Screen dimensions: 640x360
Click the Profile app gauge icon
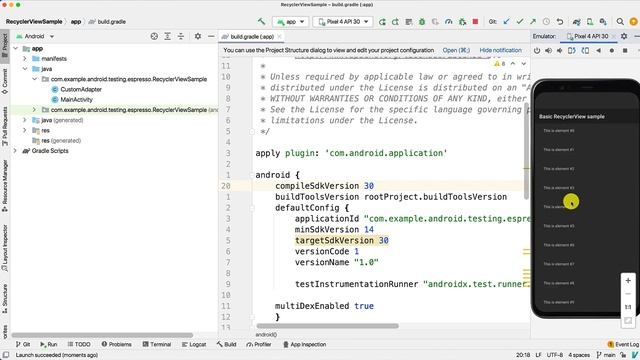tap(449, 22)
